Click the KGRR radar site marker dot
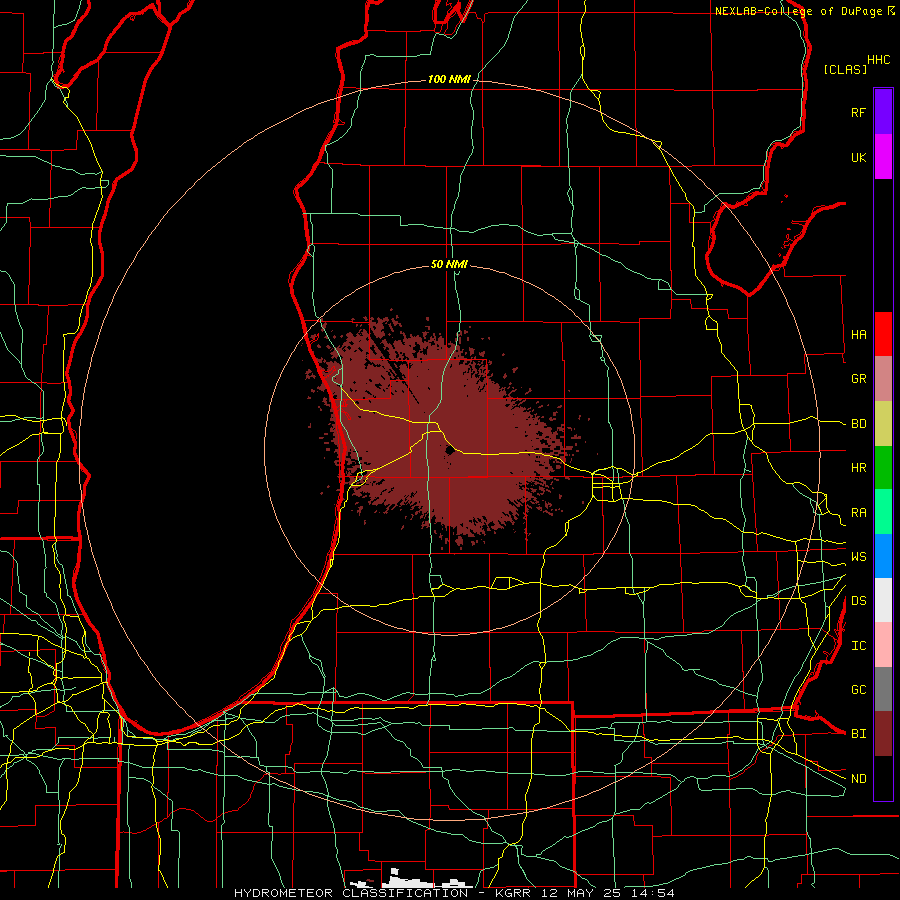 coord(449,451)
